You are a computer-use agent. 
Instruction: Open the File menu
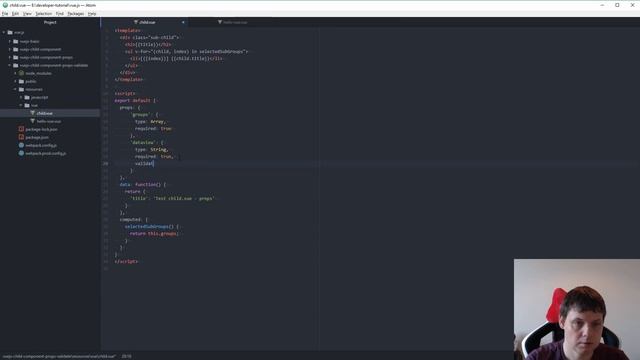(5, 13)
